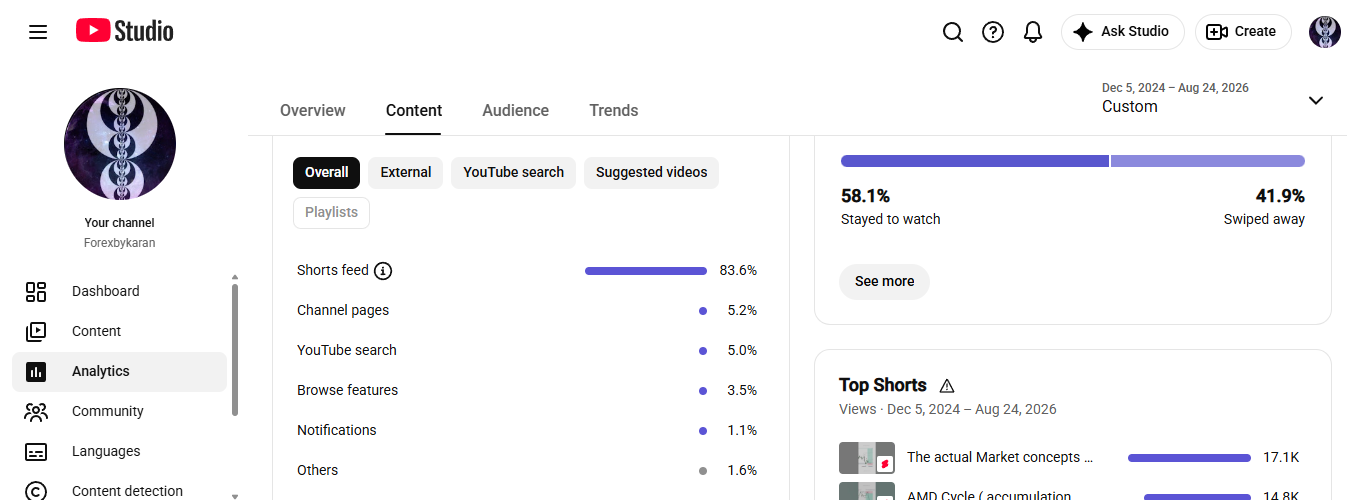Open AMD Cycle short title link
The image size is (1347, 500).
tap(989, 495)
